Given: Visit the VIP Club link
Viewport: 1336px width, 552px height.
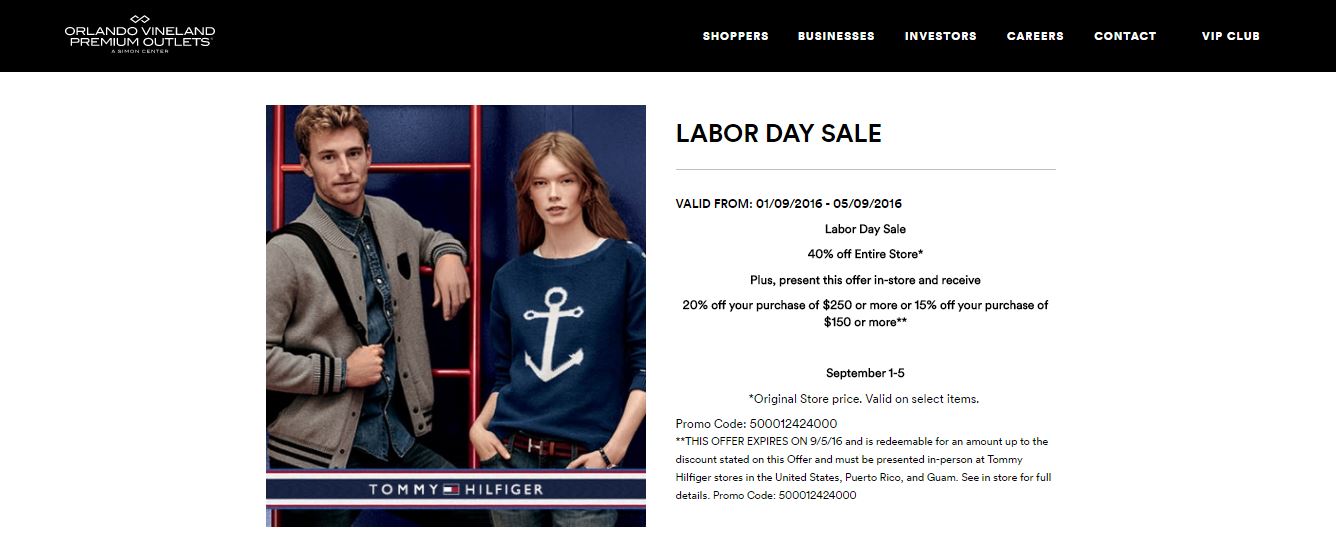Looking at the screenshot, I should pos(1230,36).
